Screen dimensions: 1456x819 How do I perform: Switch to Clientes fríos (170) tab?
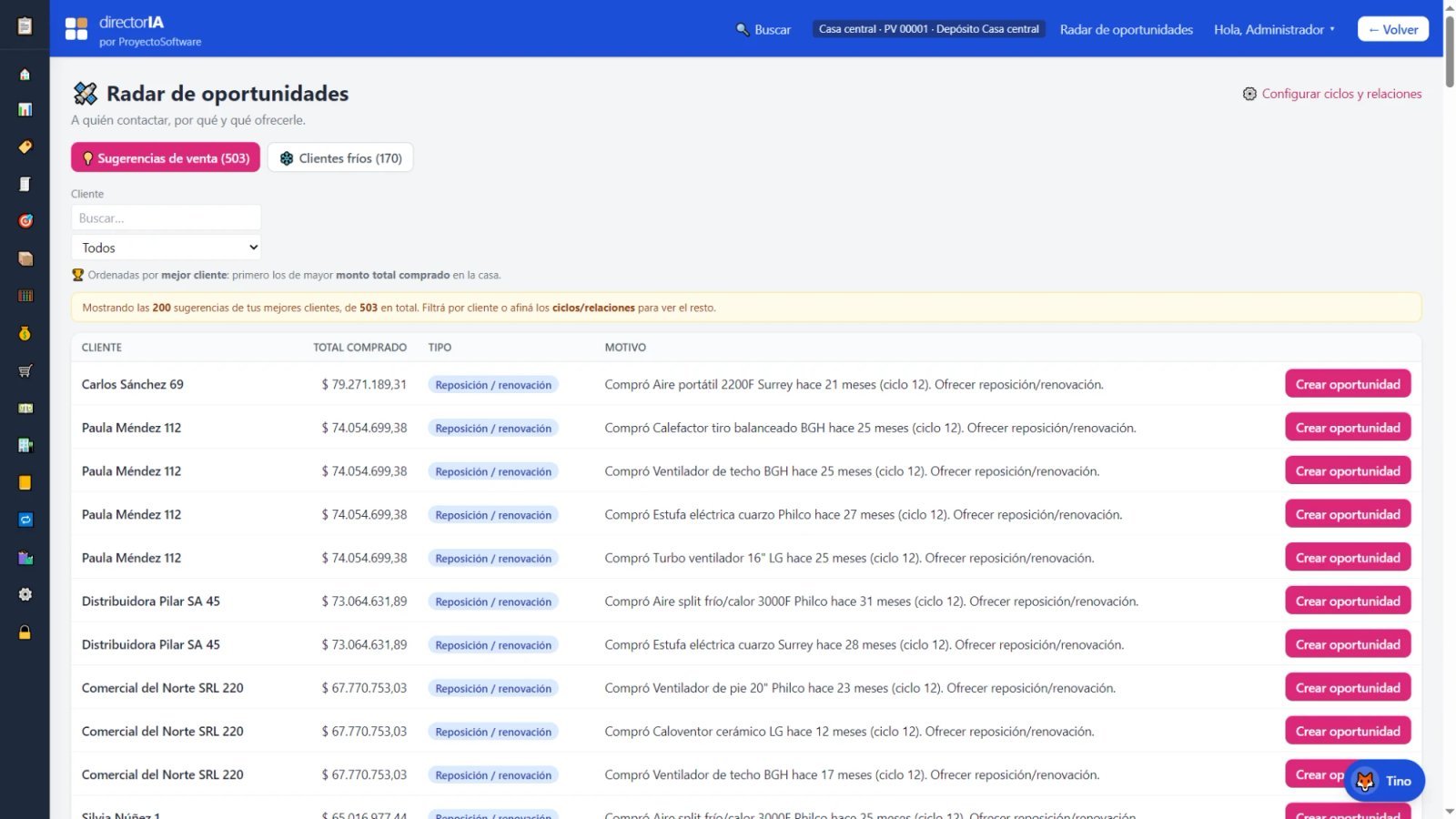point(340,157)
